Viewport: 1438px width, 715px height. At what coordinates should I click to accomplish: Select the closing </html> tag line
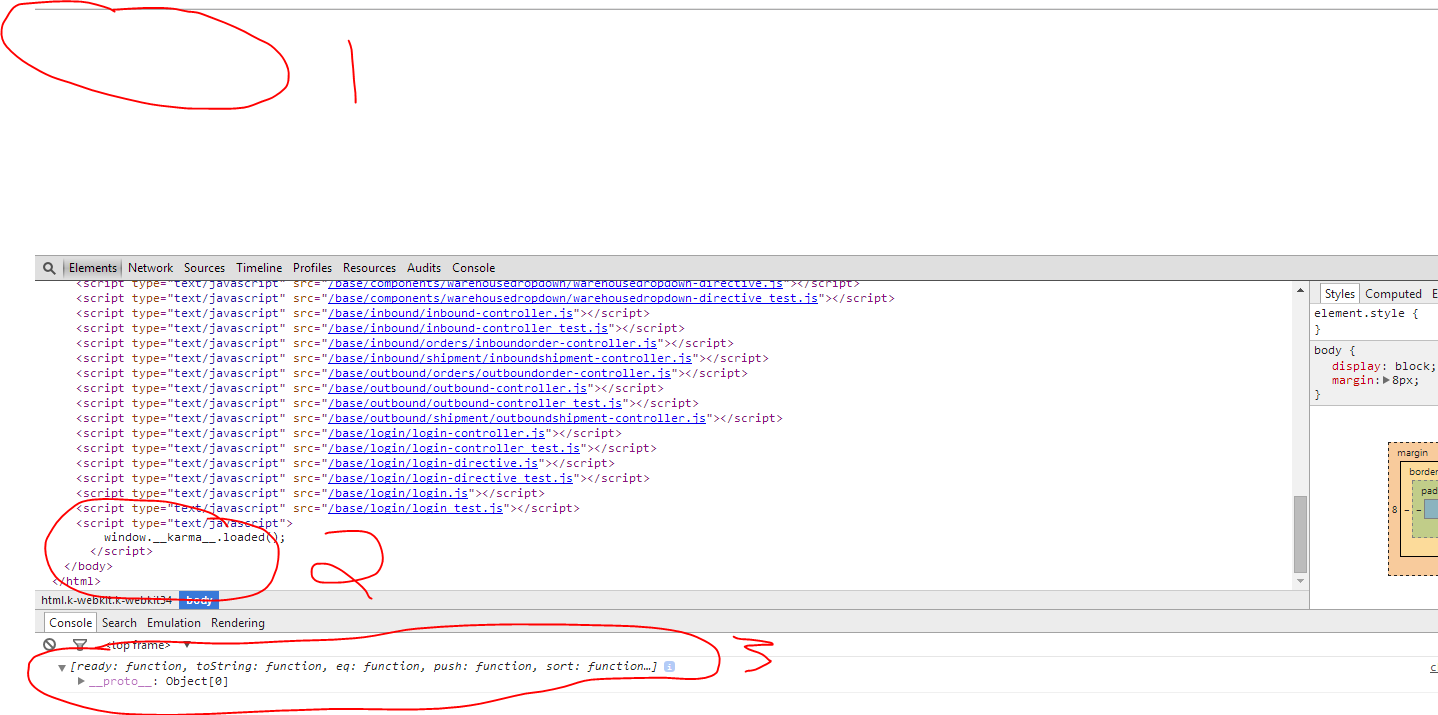pyautogui.click(x=76, y=581)
